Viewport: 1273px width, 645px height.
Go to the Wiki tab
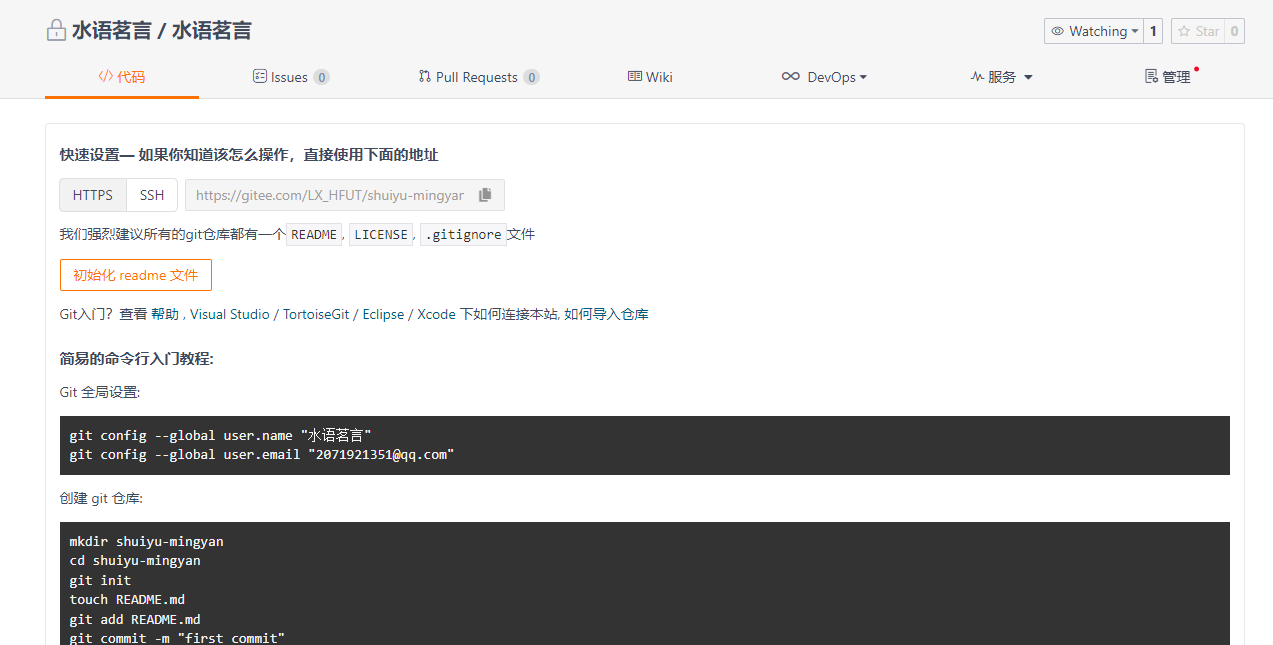point(650,77)
